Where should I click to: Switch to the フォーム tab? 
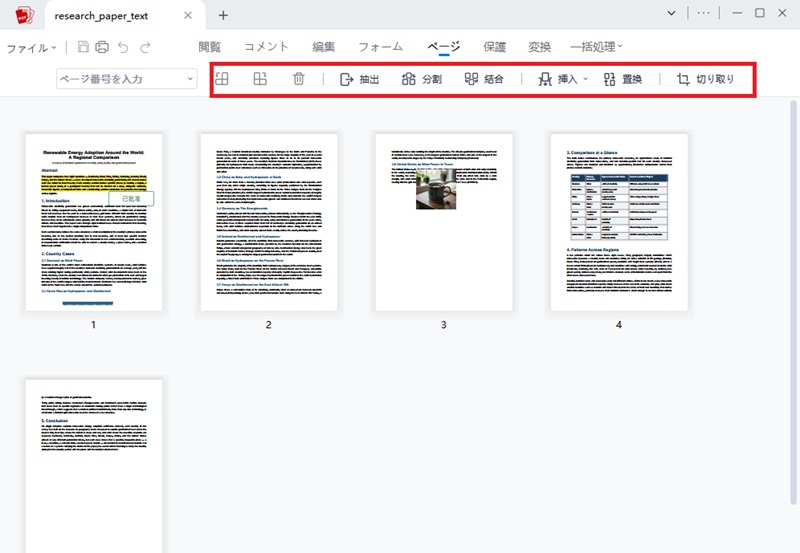380,47
